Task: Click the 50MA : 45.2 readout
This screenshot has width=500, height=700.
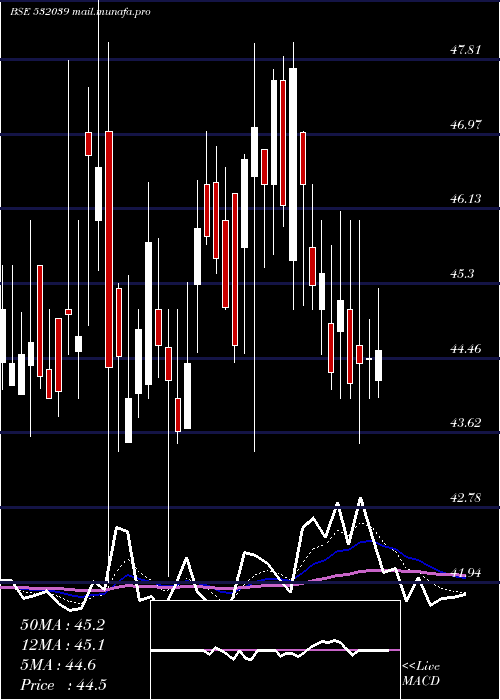Action: (x=62, y=625)
